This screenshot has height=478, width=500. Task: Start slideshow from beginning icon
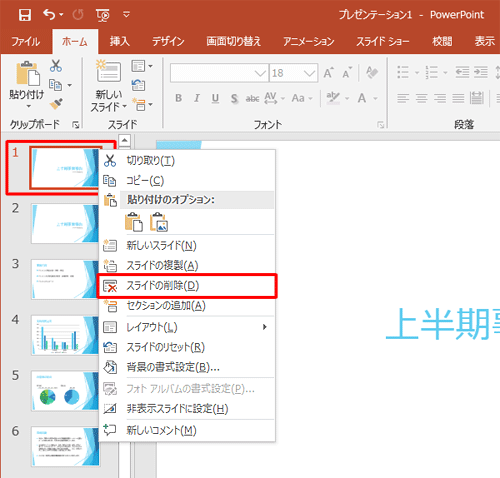tap(102, 15)
